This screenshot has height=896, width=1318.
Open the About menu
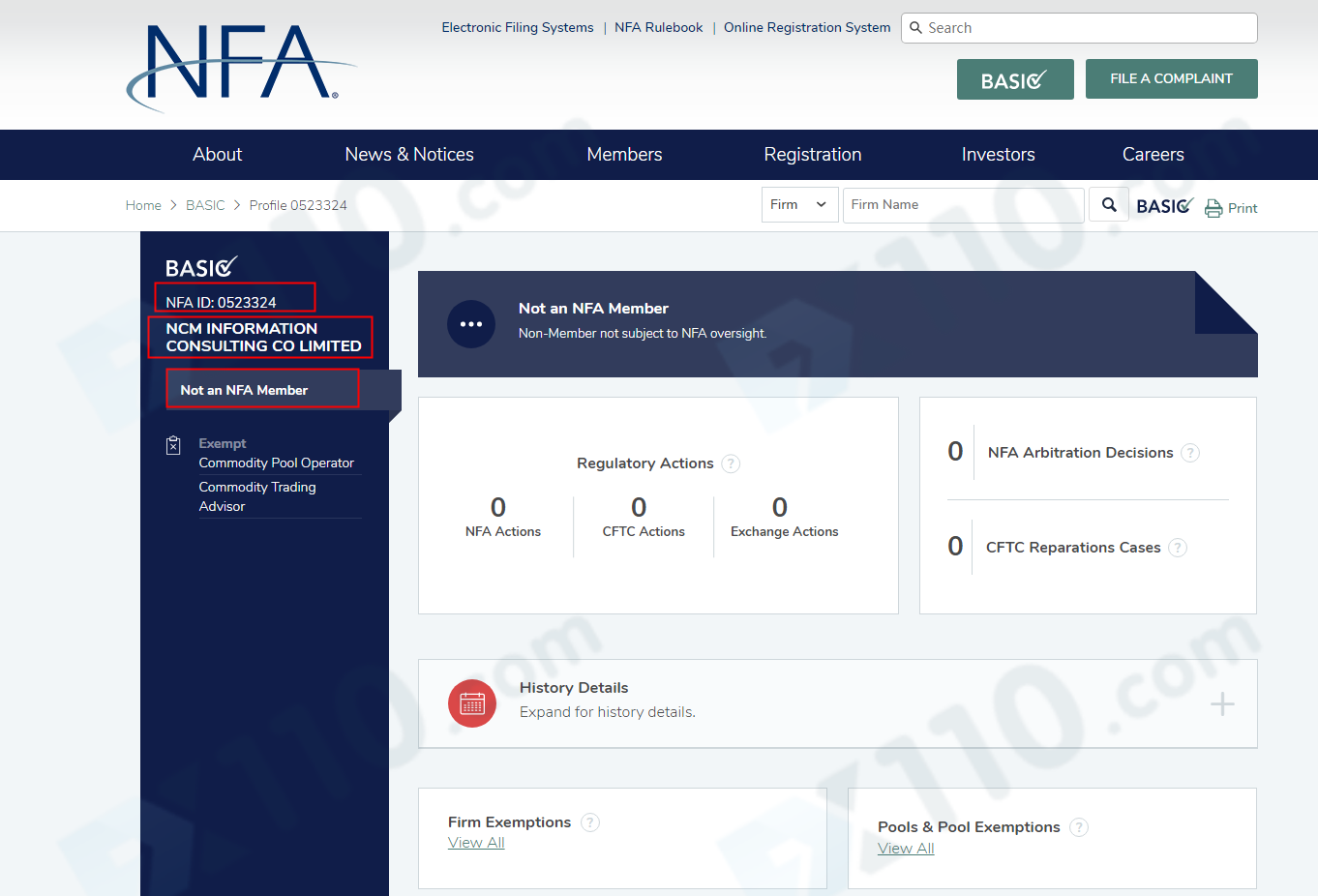(x=218, y=155)
